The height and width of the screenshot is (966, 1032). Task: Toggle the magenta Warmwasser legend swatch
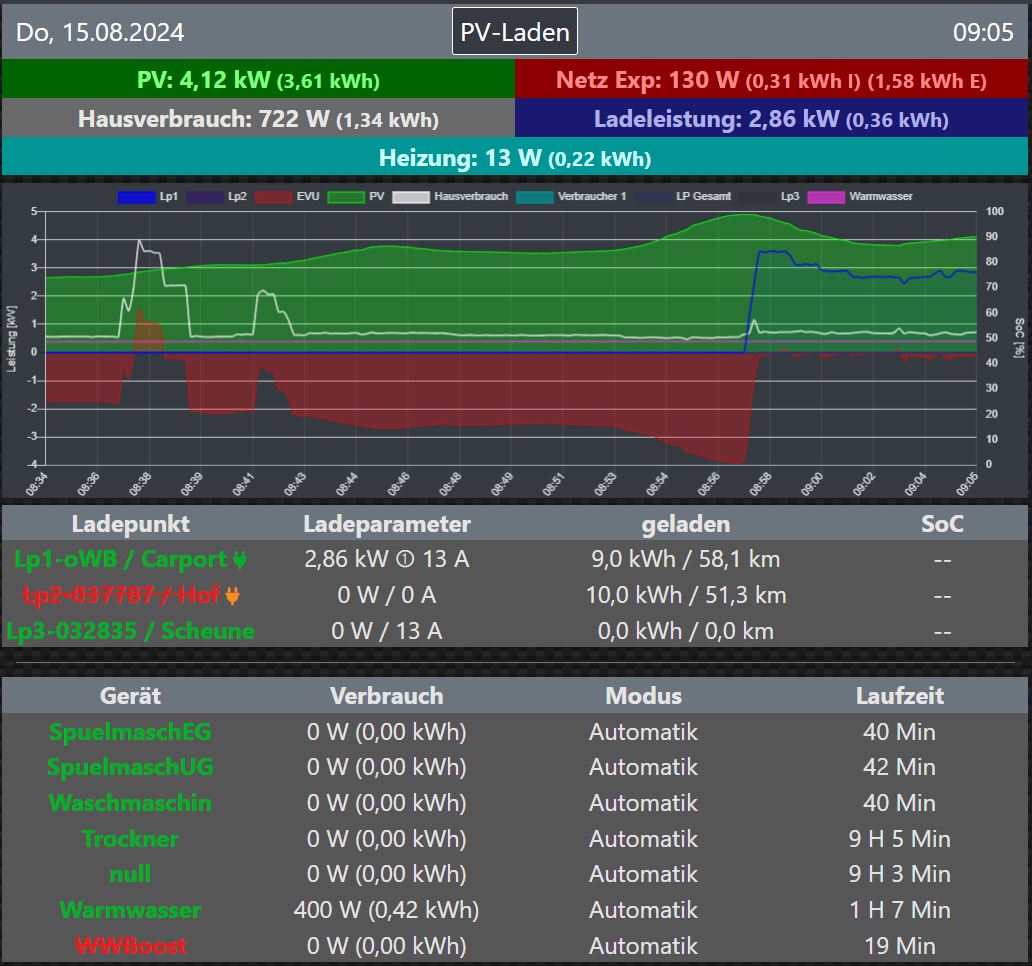tap(826, 197)
